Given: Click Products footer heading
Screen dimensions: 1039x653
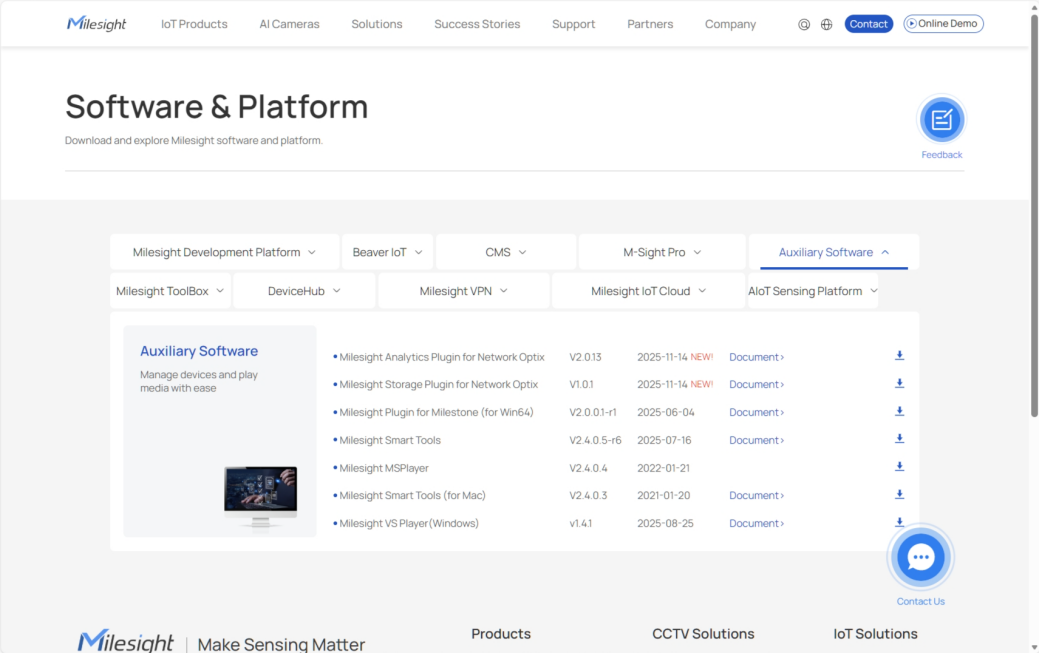Looking at the screenshot, I should pos(501,634).
